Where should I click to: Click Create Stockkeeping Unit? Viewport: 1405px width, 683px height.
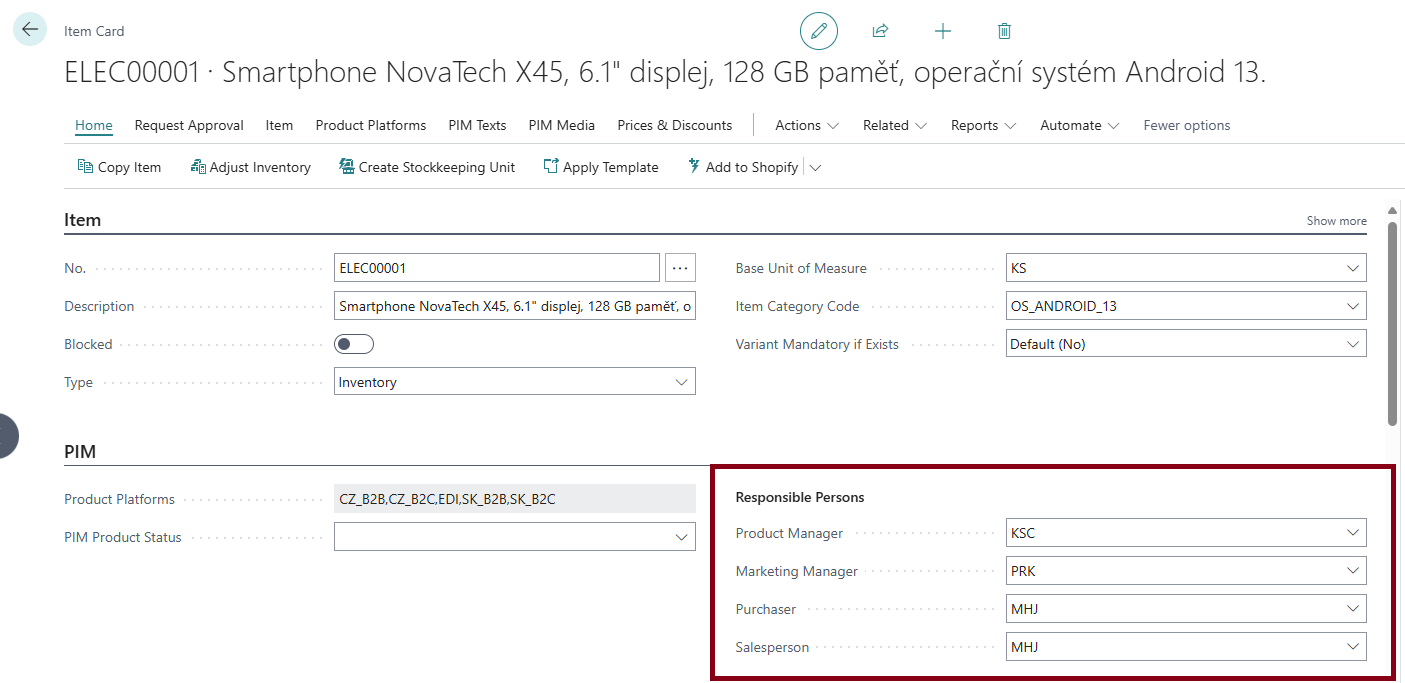tap(427, 167)
